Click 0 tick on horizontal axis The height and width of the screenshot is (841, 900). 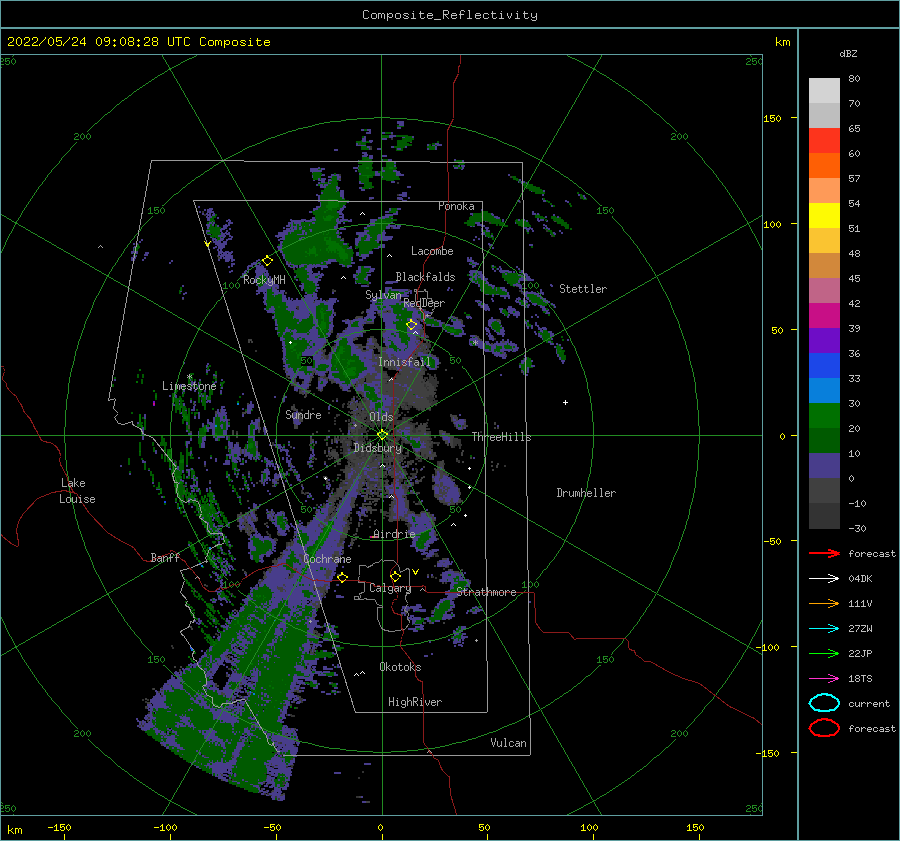(x=381, y=828)
